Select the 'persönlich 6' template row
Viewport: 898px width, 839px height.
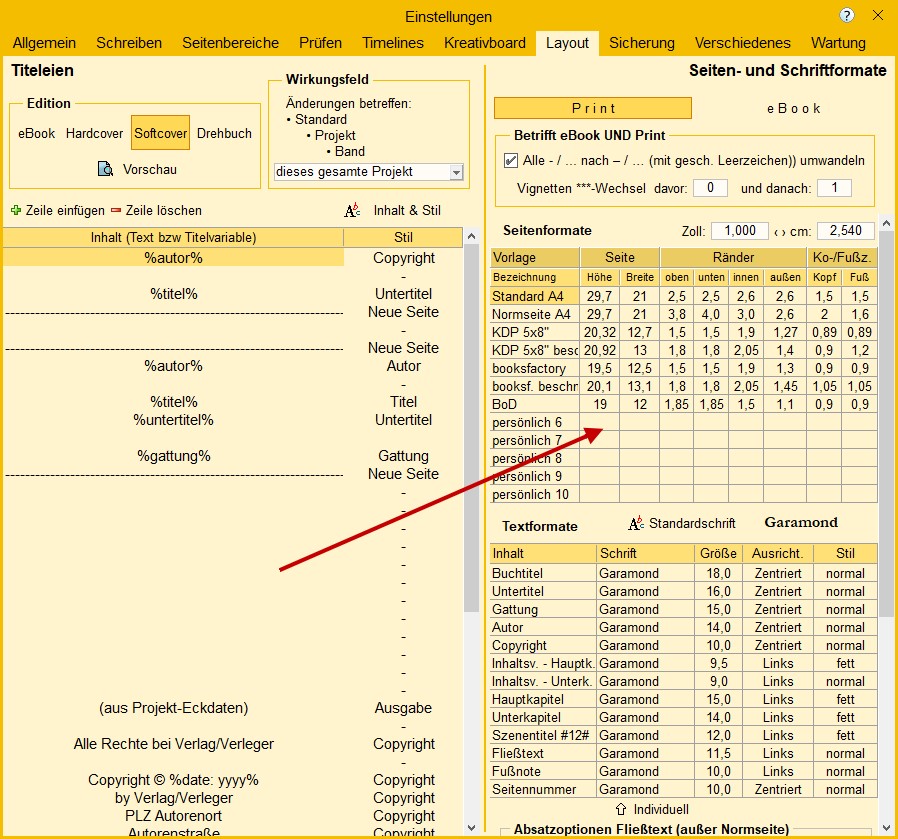(684, 422)
